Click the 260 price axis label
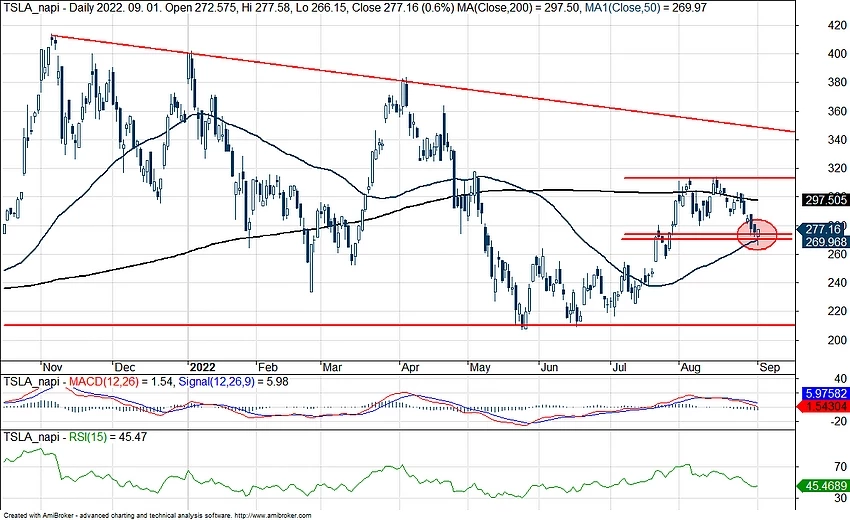Viewport: 850px width, 520px height. [x=837, y=254]
